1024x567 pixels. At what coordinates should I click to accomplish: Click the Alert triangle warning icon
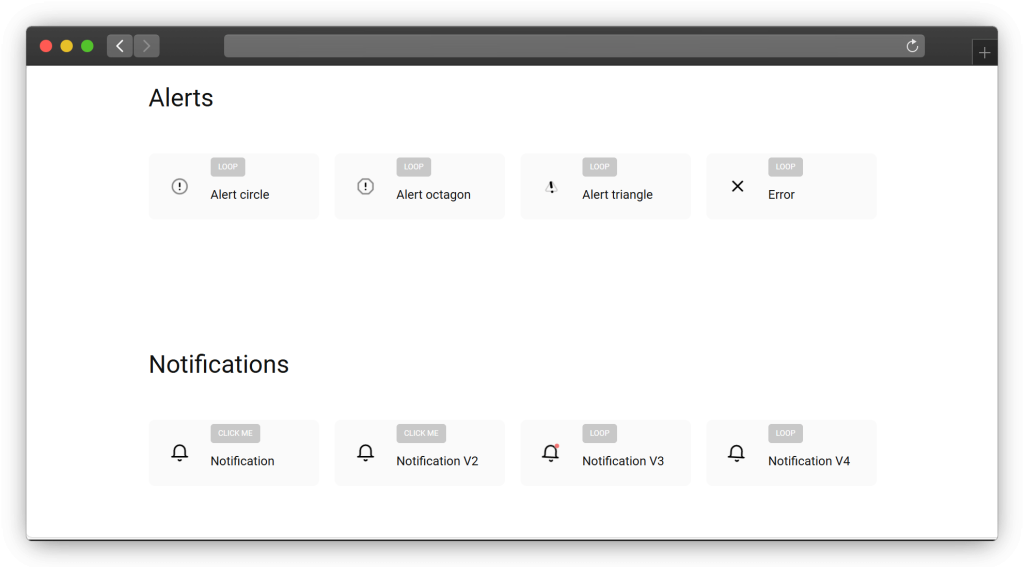tap(551, 186)
